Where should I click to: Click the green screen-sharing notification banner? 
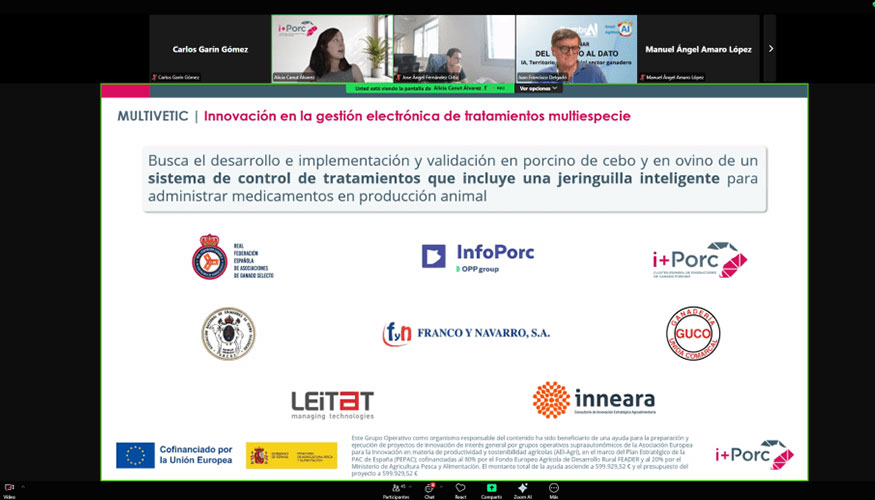click(x=430, y=88)
